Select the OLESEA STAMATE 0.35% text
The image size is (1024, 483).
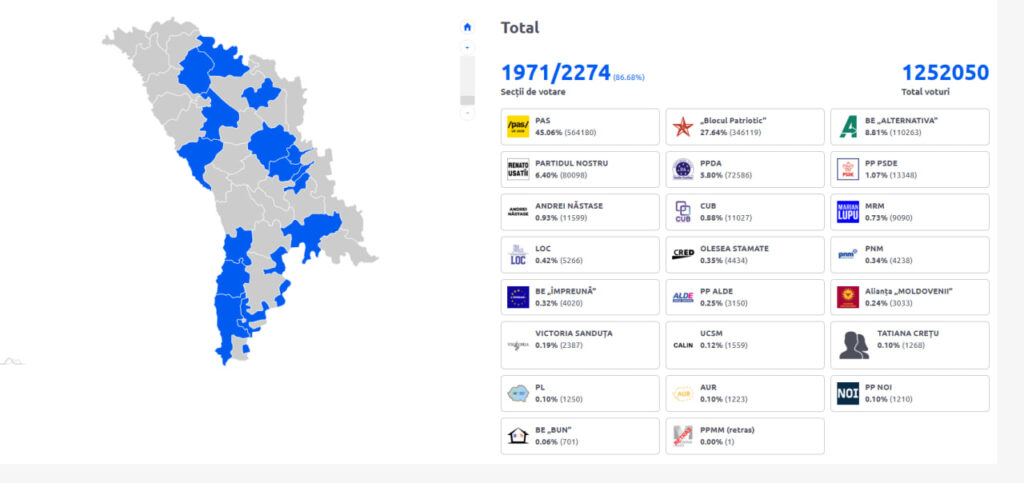click(734, 255)
